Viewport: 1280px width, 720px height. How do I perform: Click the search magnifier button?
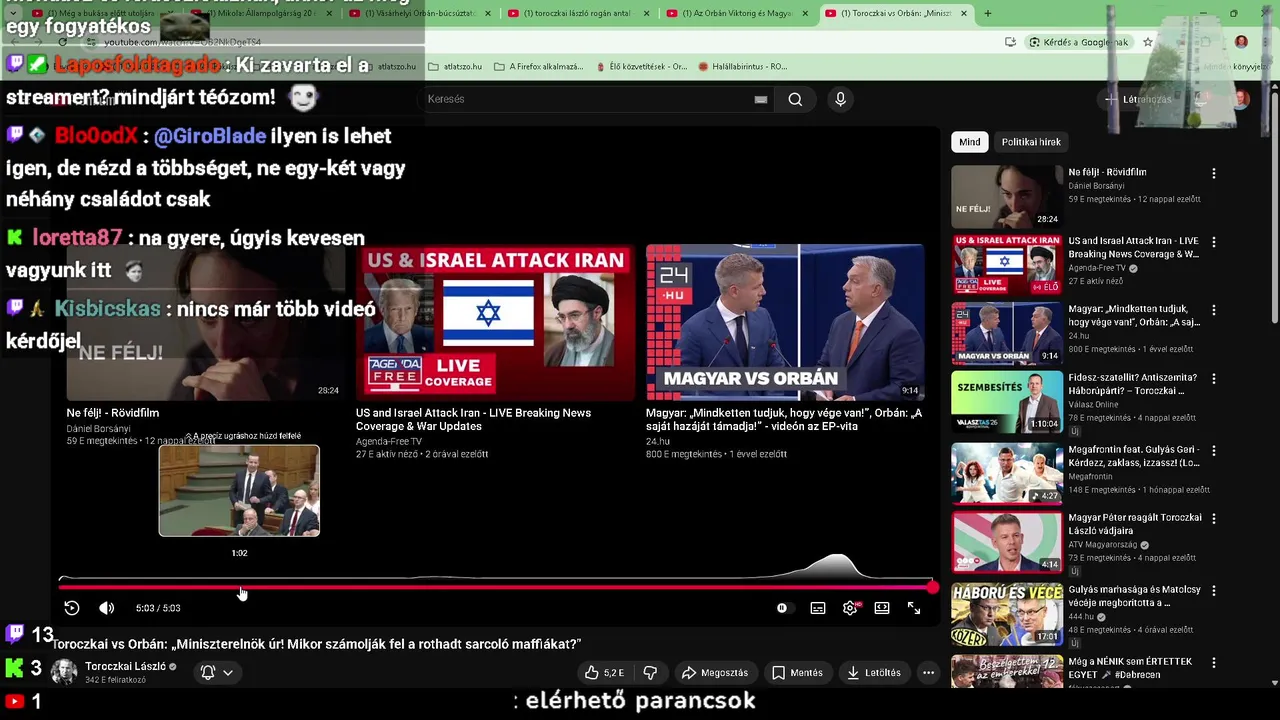coord(795,99)
